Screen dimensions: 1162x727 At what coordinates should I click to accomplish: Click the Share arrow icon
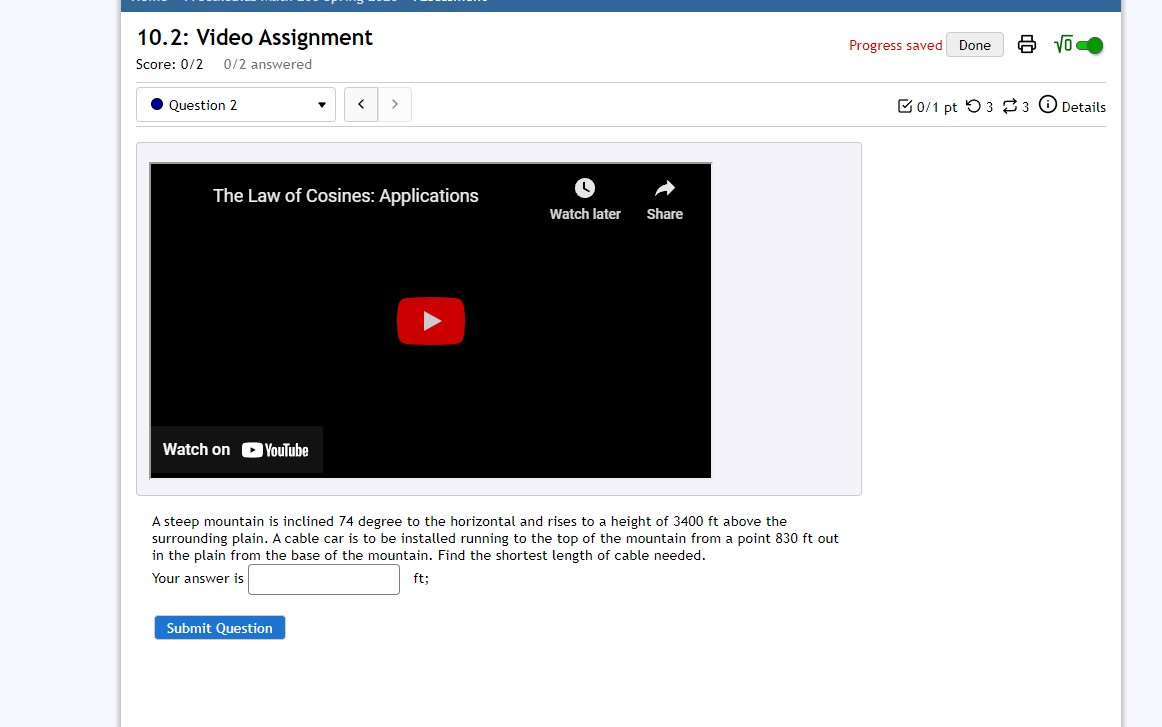point(665,188)
